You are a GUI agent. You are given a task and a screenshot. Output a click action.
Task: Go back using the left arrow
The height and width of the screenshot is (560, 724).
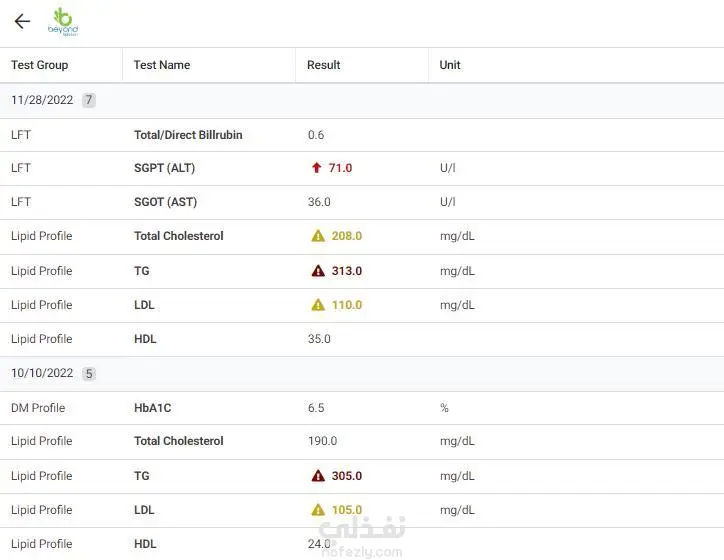click(22, 21)
